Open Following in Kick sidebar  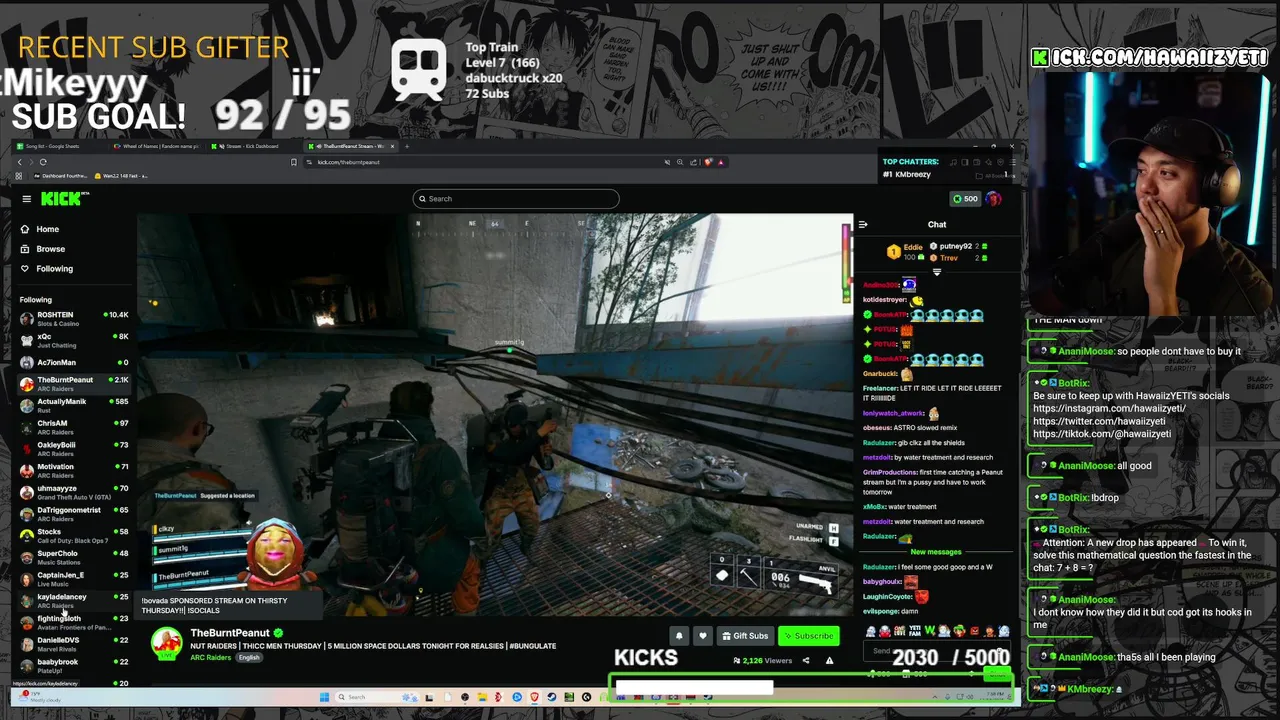75,268
